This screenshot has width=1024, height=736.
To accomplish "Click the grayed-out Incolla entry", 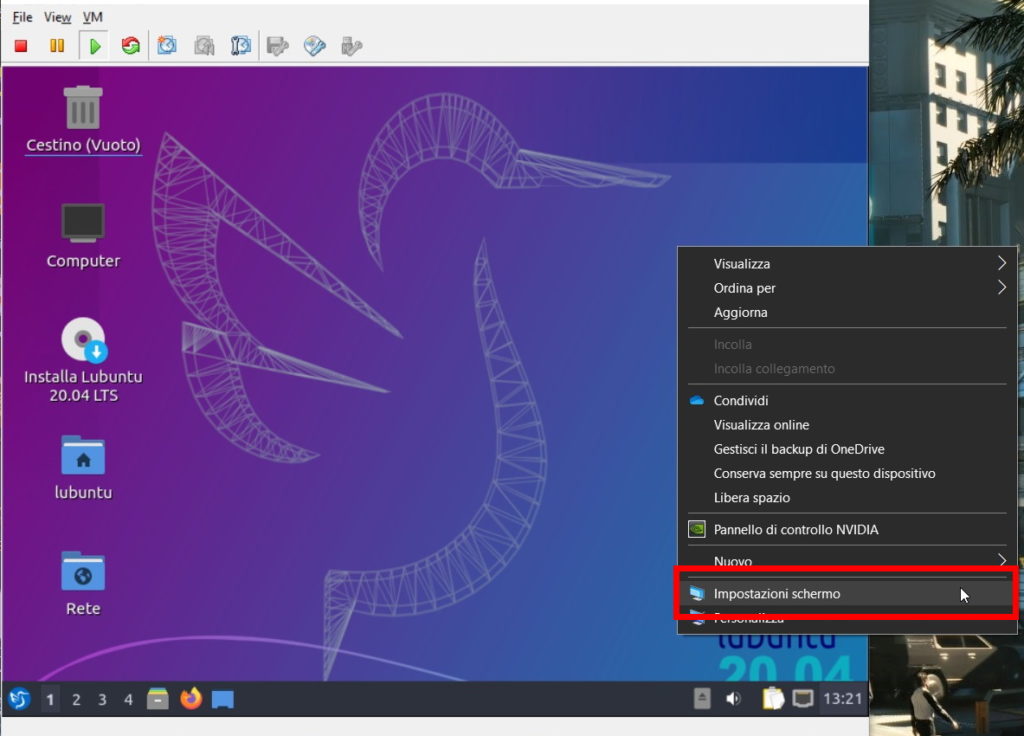I will [x=847, y=344].
